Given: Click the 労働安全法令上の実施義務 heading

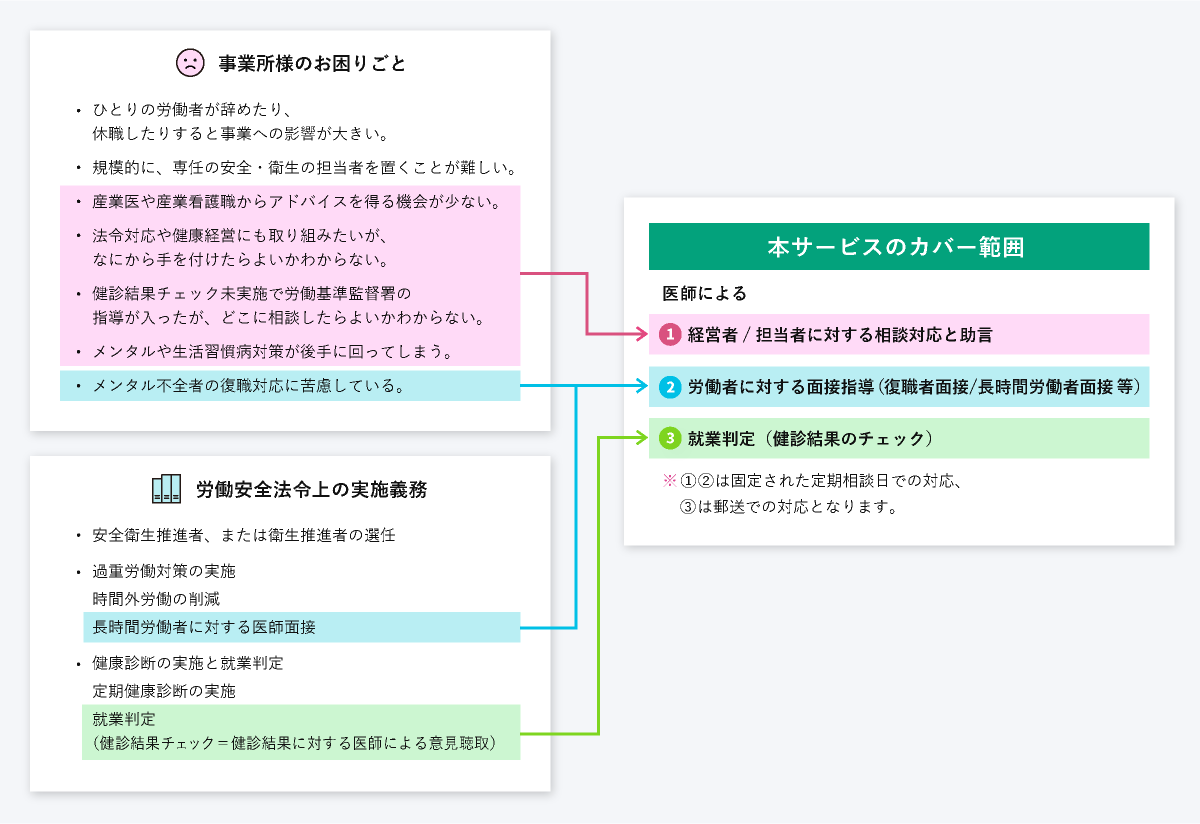Looking at the screenshot, I should [311, 490].
